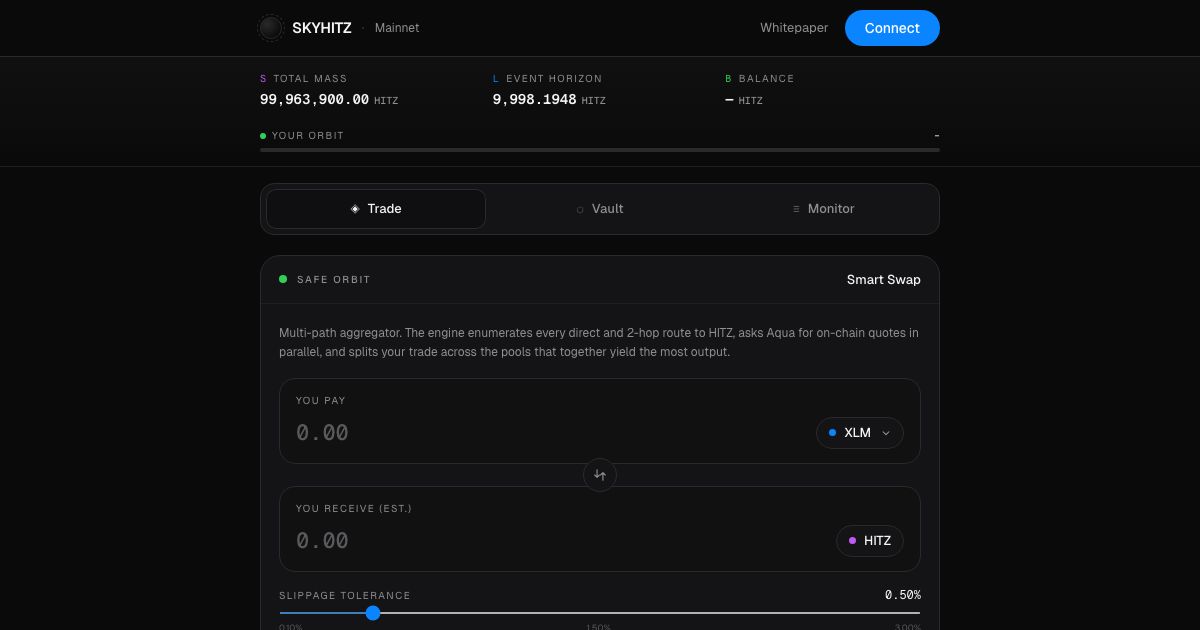Click the Multi-path aggregator description text
Viewport: 1200px width, 630px height.
click(599, 342)
